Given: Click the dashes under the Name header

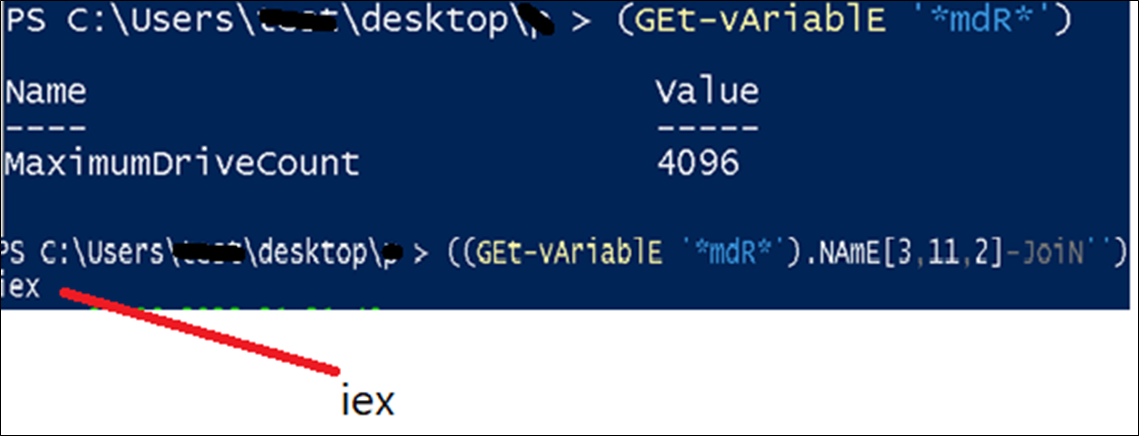Looking at the screenshot, I should 46,127.
